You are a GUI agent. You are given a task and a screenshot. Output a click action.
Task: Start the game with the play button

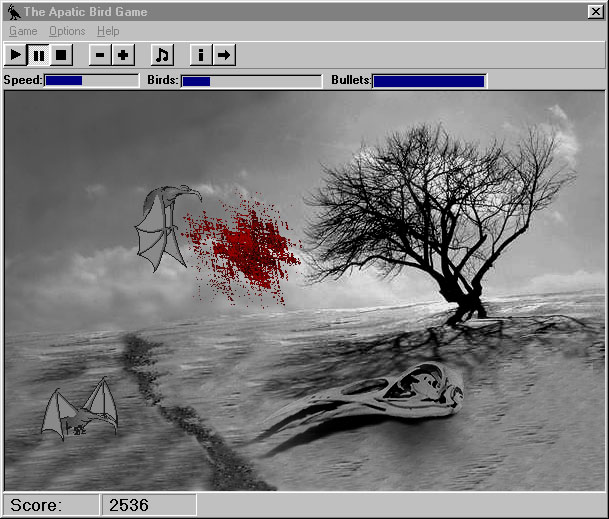click(16, 55)
